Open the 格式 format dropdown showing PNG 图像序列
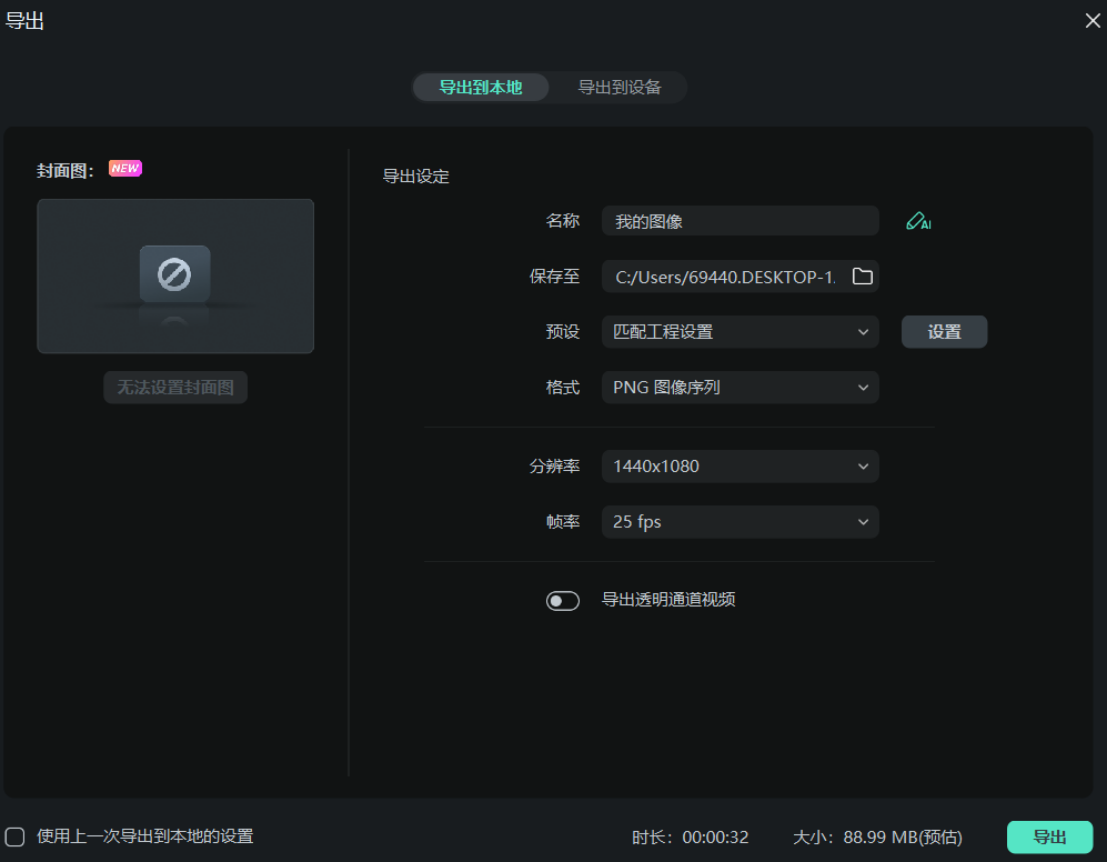The height and width of the screenshot is (862, 1108). 740,387
